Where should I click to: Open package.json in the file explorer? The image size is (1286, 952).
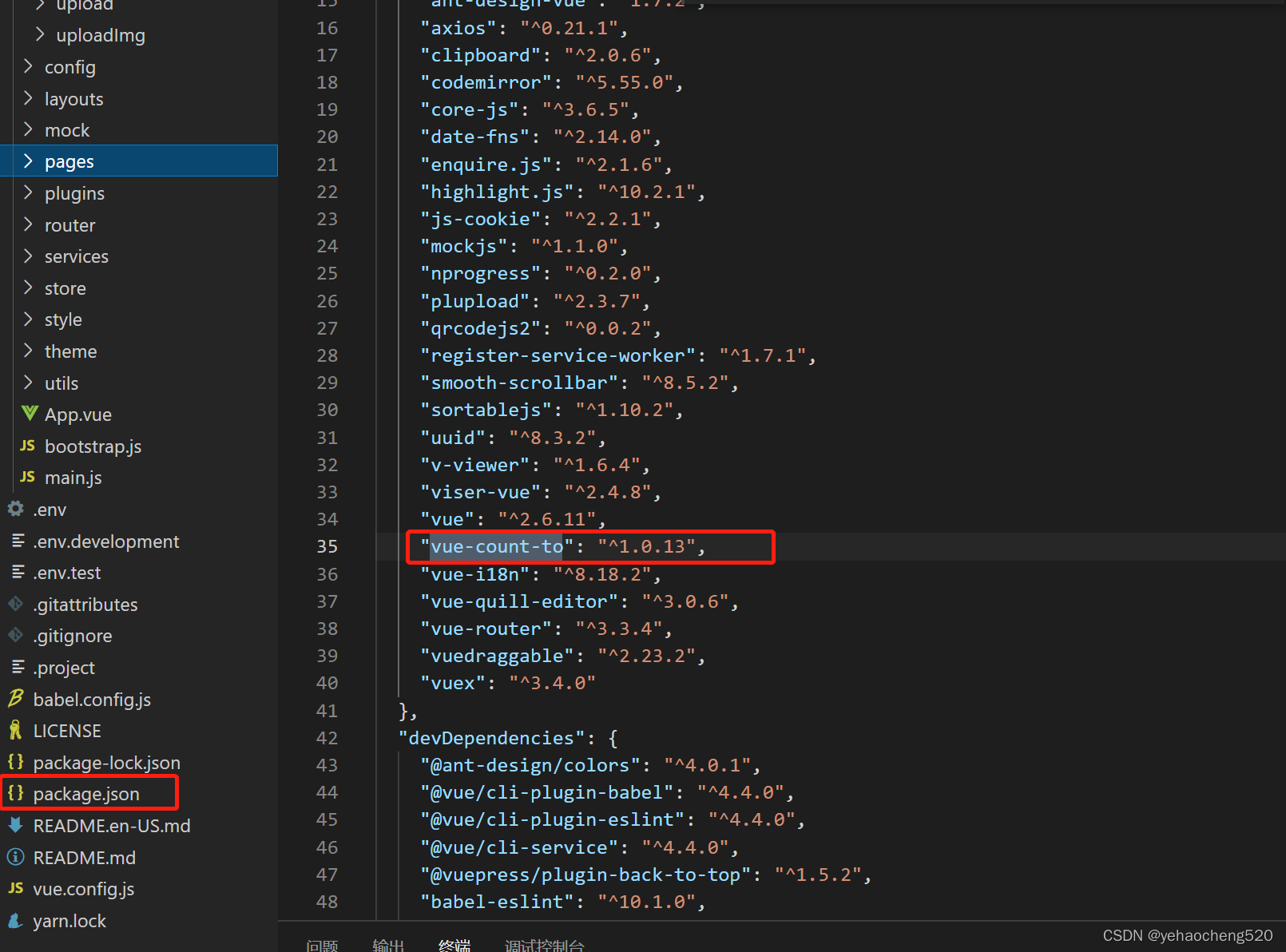pos(86,794)
